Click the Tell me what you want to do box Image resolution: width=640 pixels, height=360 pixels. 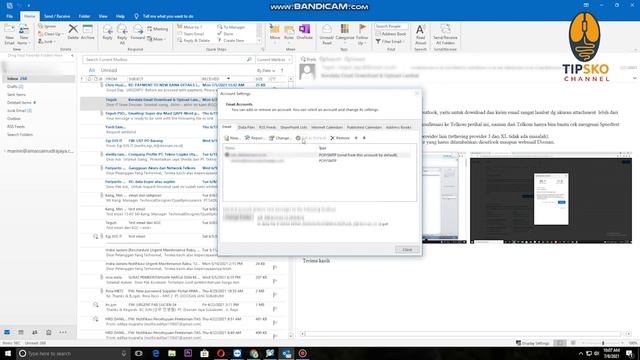(164, 16)
